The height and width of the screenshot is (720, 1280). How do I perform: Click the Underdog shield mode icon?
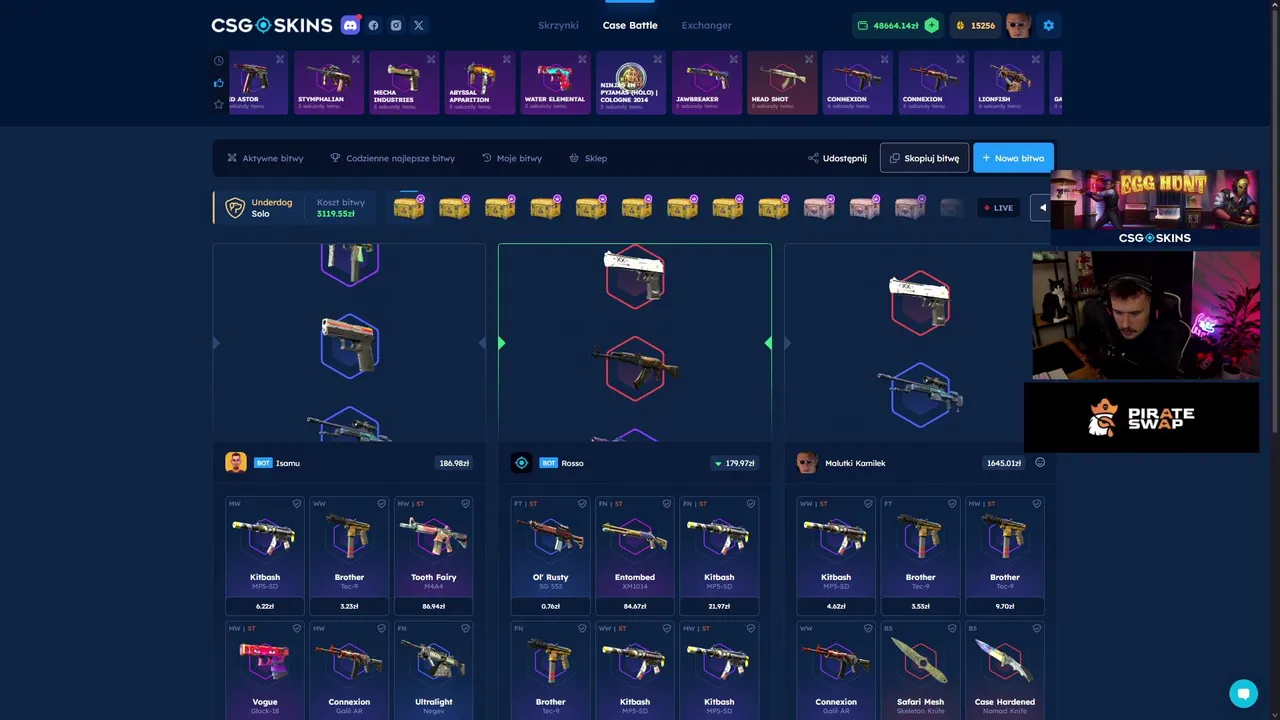[235, 208]
